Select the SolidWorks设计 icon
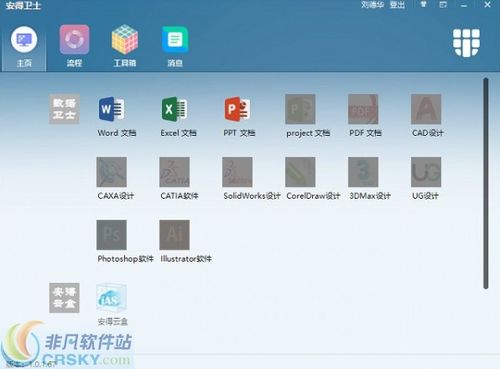 237,172
